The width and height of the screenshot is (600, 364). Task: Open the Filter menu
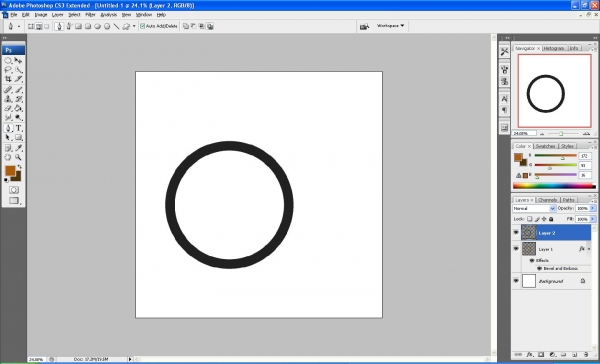[x=90, y=15]
